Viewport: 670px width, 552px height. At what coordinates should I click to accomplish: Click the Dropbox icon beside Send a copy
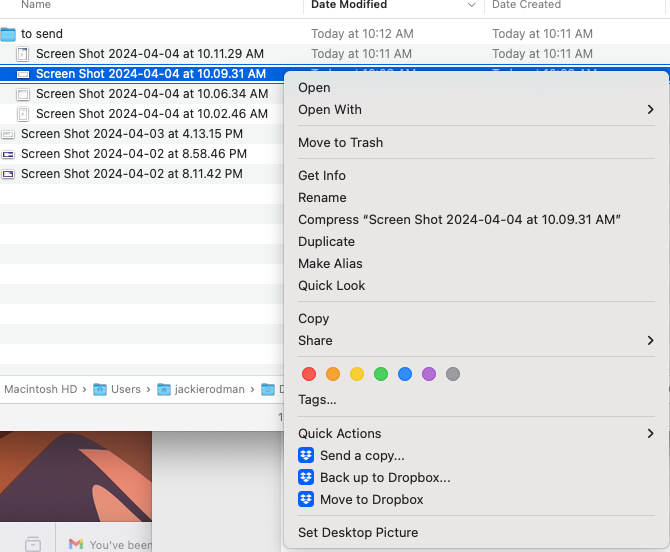[x=306, y=456]
